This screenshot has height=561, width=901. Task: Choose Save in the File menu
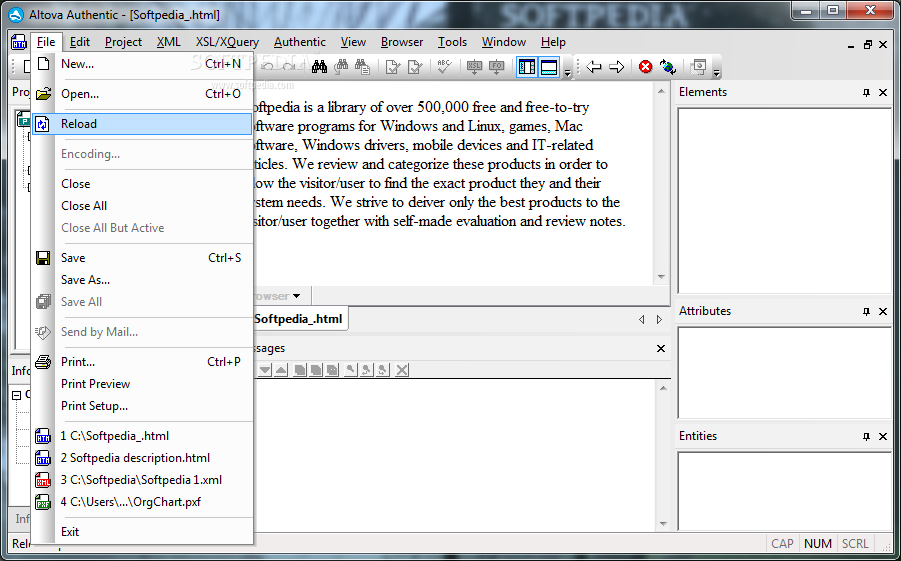[142, 258]
